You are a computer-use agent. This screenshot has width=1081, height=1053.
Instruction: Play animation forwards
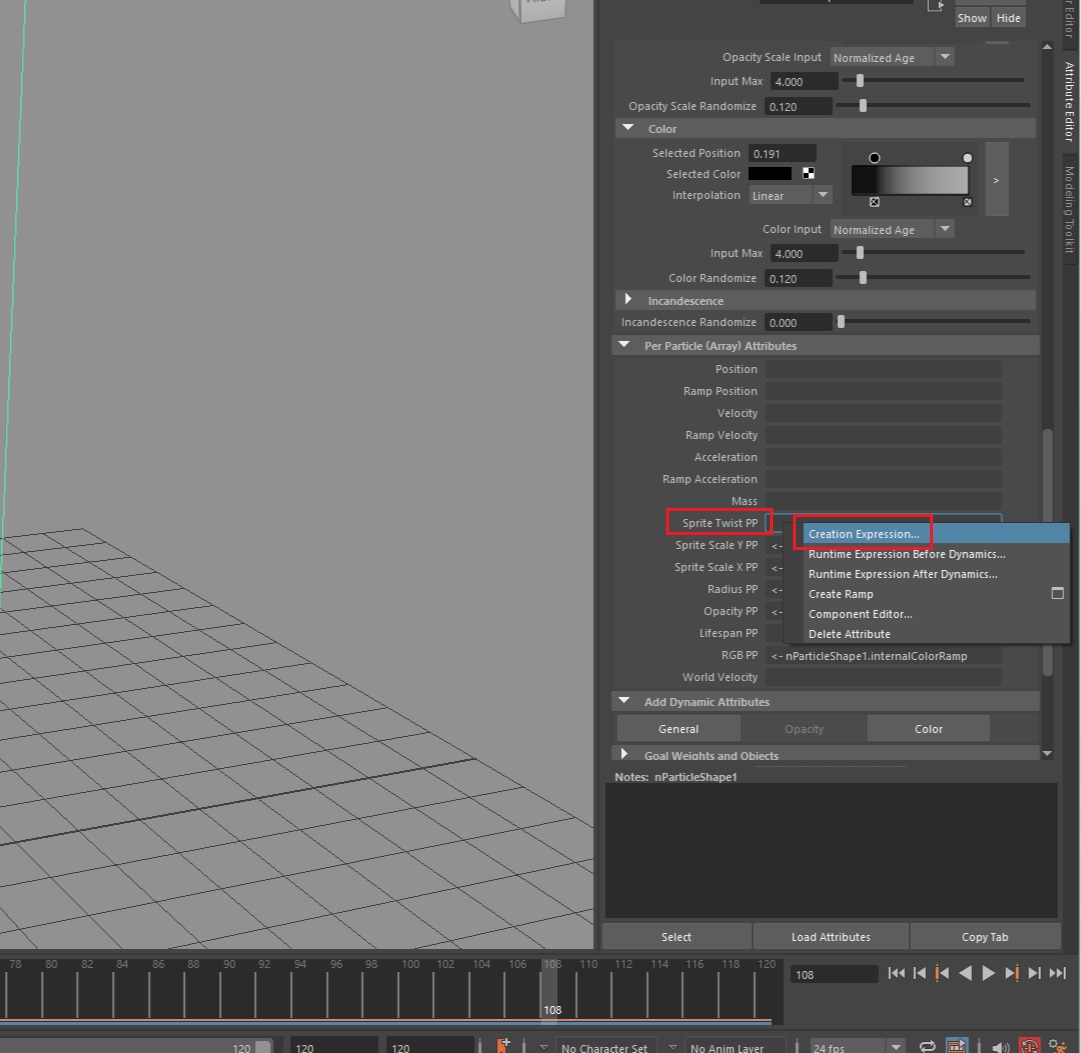coord(988,973)
